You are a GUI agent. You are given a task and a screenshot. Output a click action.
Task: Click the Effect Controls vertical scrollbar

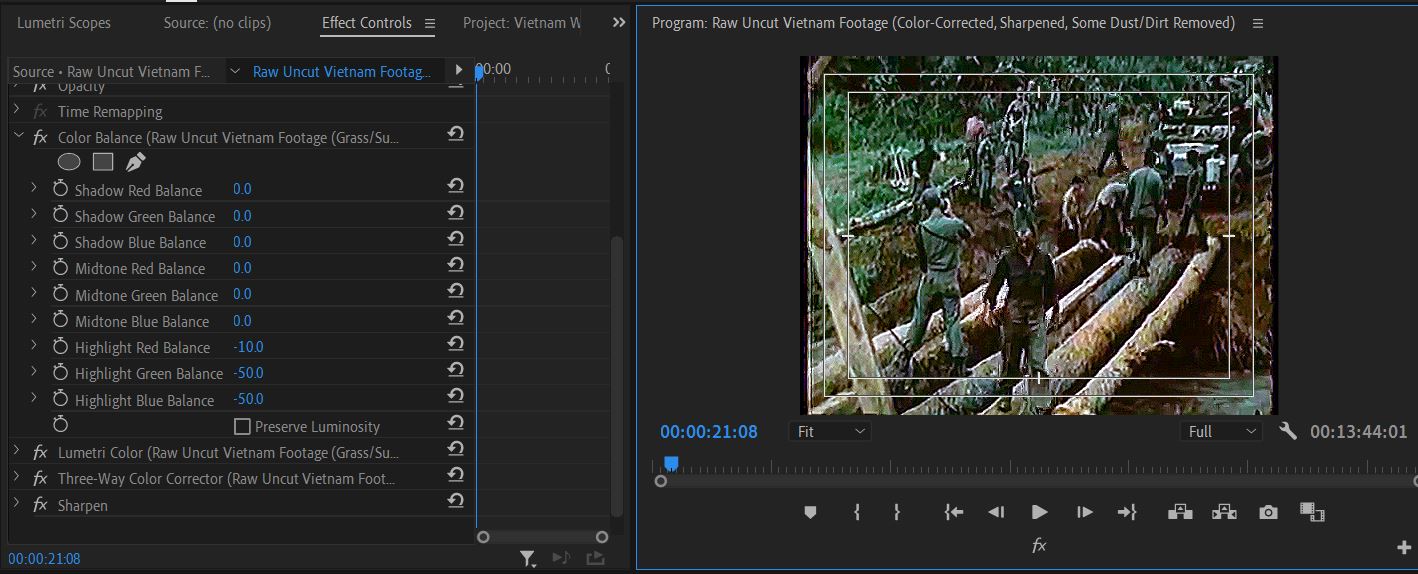point(617,376)
